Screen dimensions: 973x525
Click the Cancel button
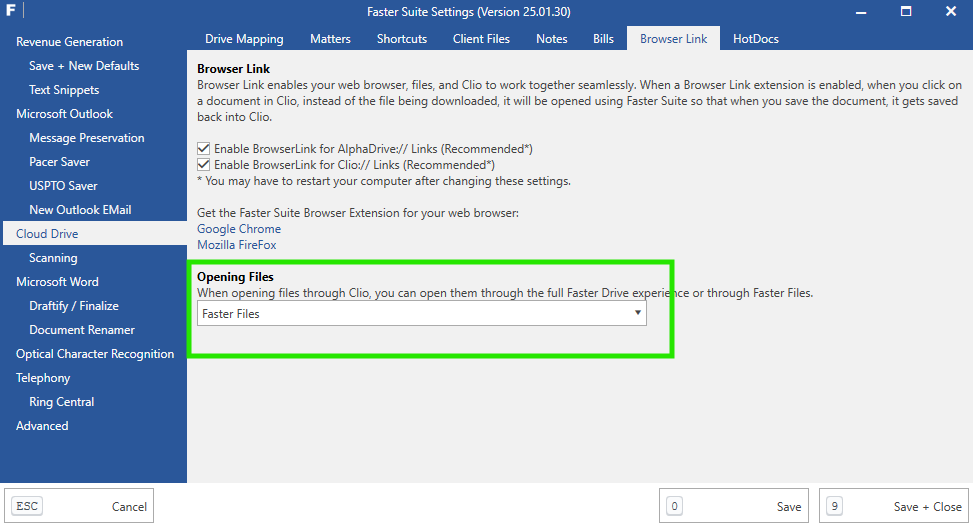point(79,506)
